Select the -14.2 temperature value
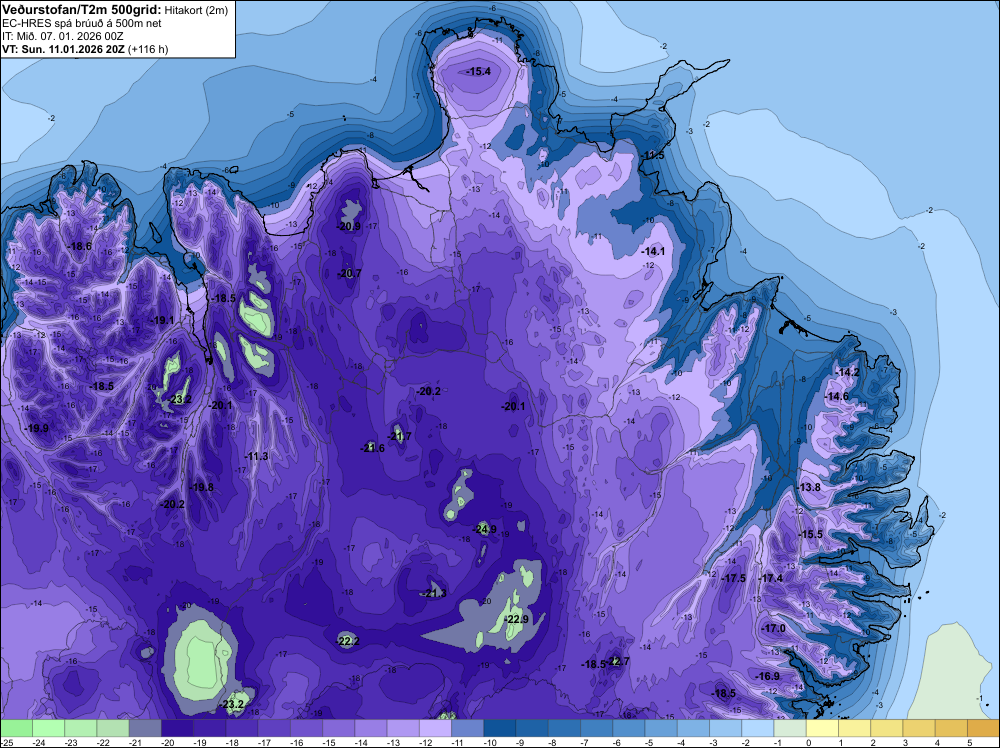 point(848,372)
